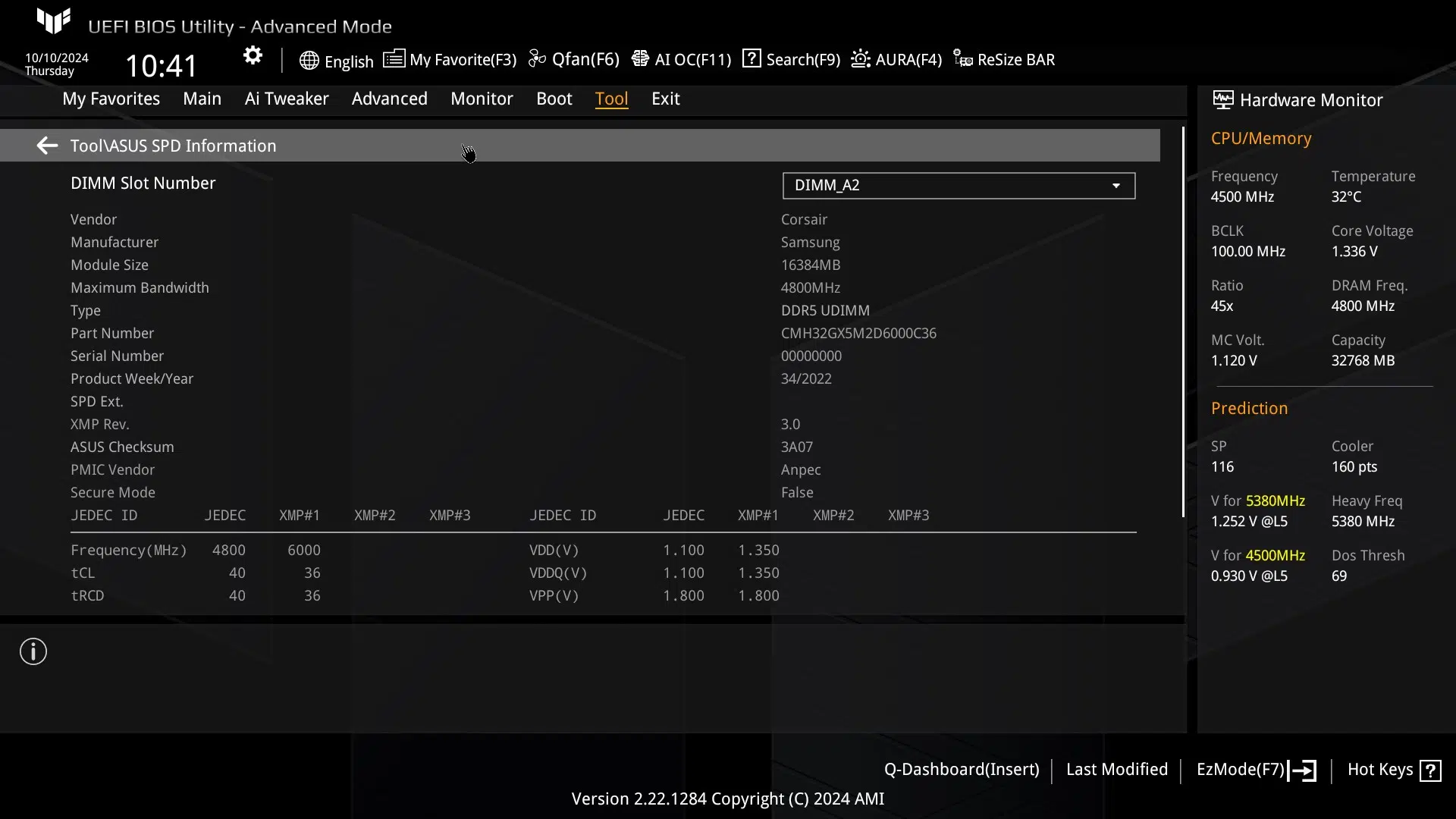Click the Product Week/Year value 34/2022
This screenshot has width=1456, height=819.
coord(806,378)
